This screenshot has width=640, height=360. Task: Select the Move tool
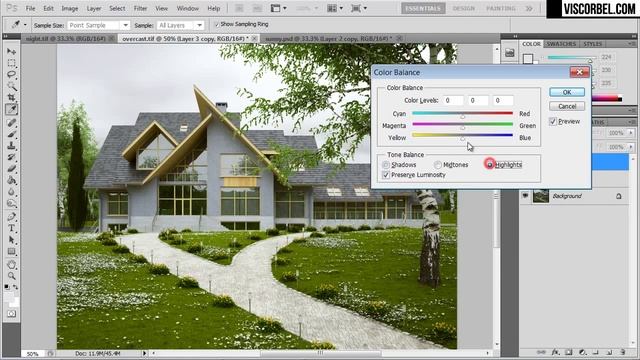click(11, 51)
